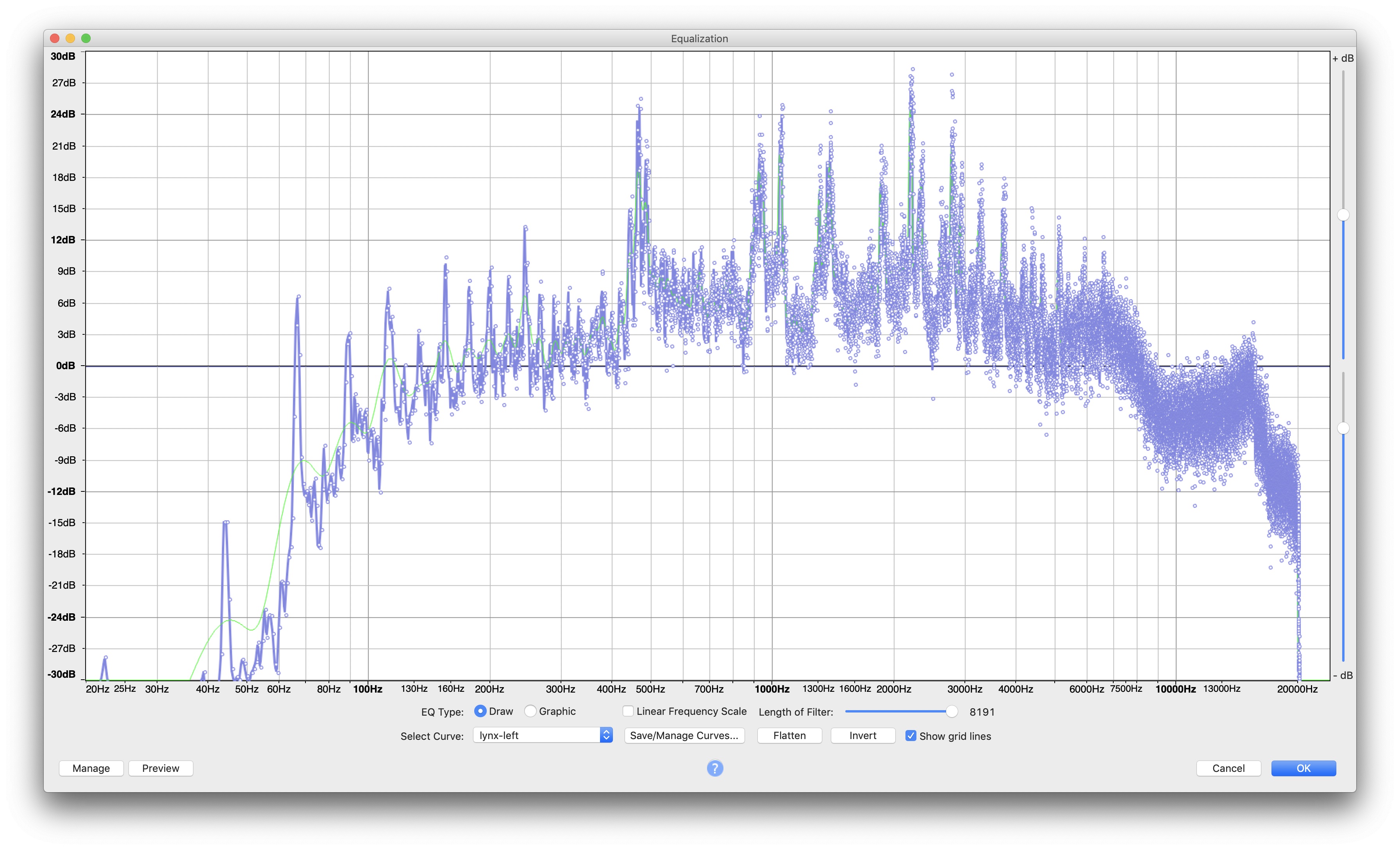1400x850 pixels.
Task: Open the Select Curve dropdown
Action: [x=543, y=735]
